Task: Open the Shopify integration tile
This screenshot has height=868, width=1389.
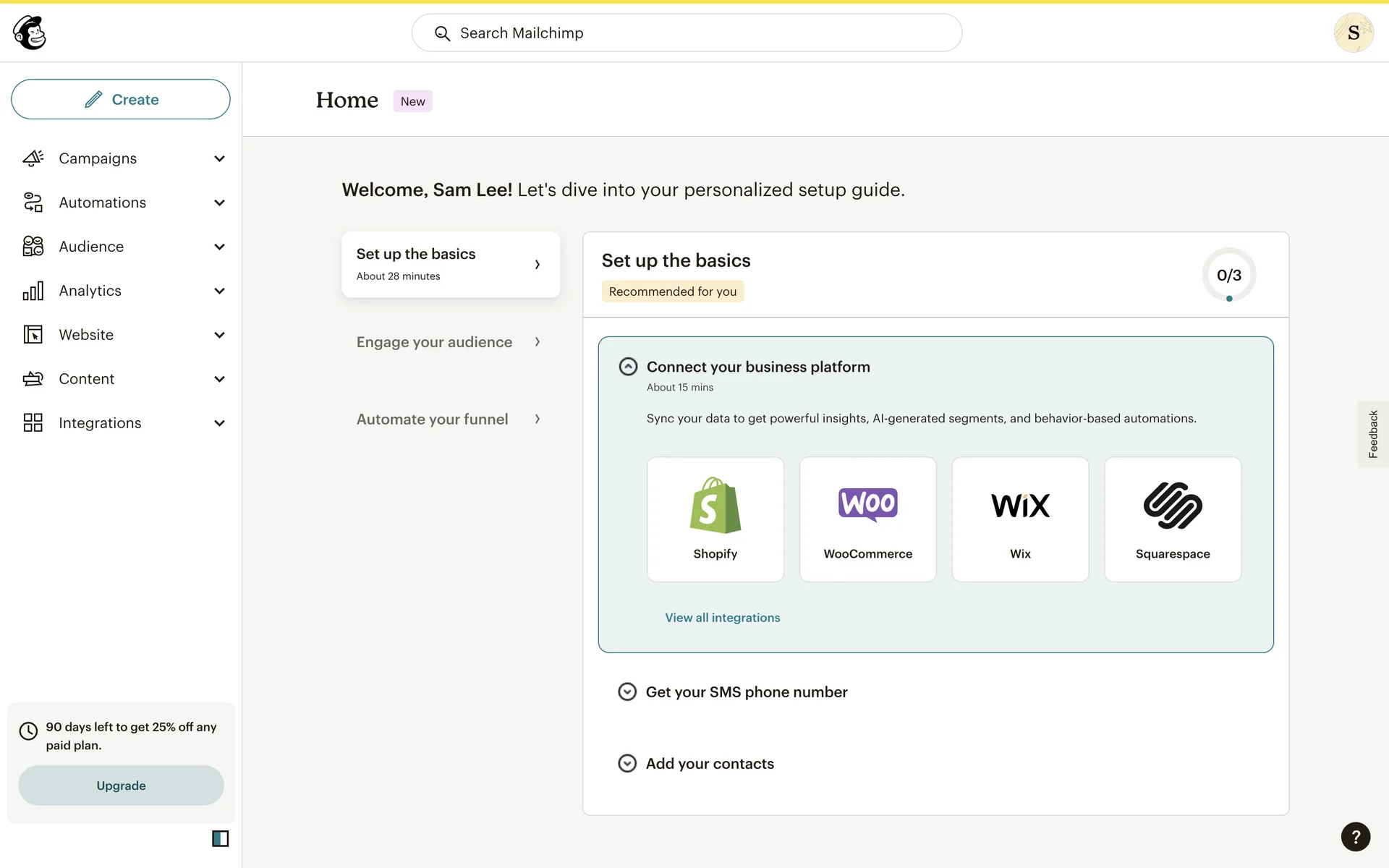Action: click(x=715, y=519)
